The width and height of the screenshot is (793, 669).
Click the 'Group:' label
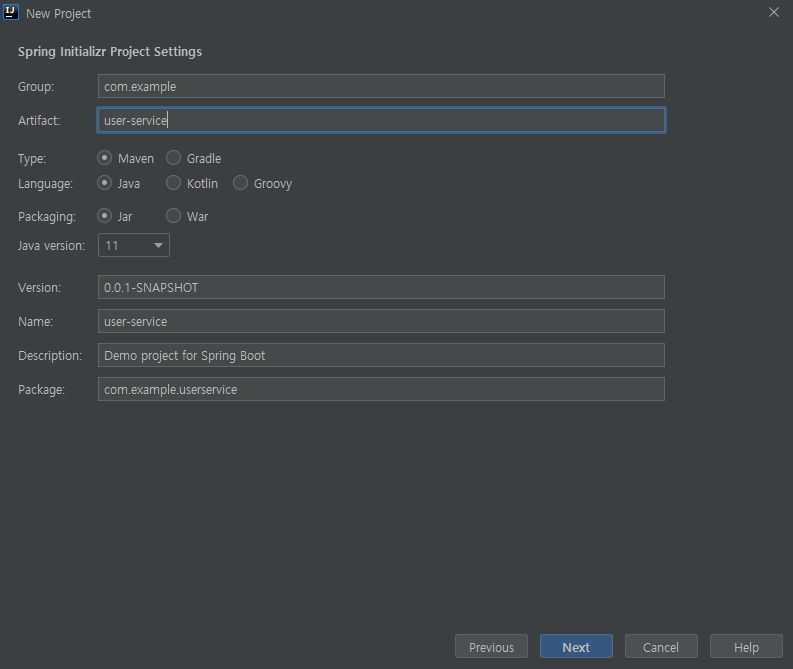click(x=36, y=87)
